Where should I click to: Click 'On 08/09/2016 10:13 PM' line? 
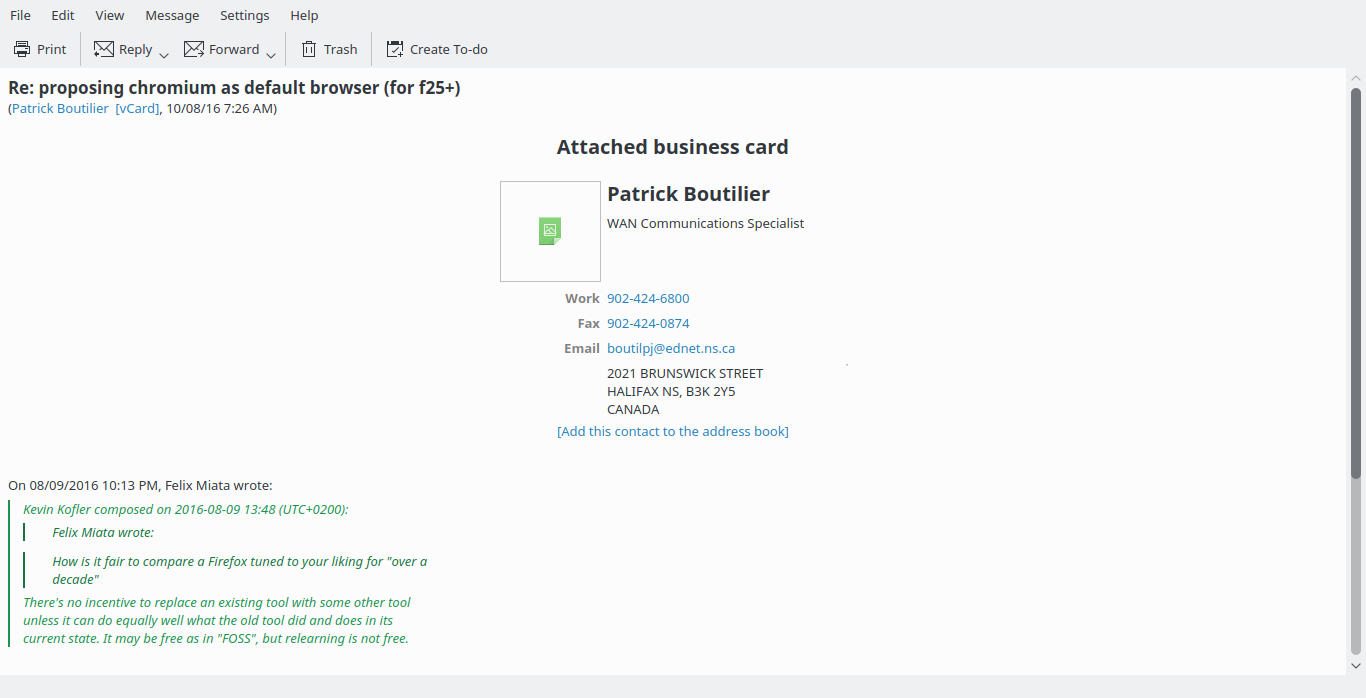coord(140,485)
